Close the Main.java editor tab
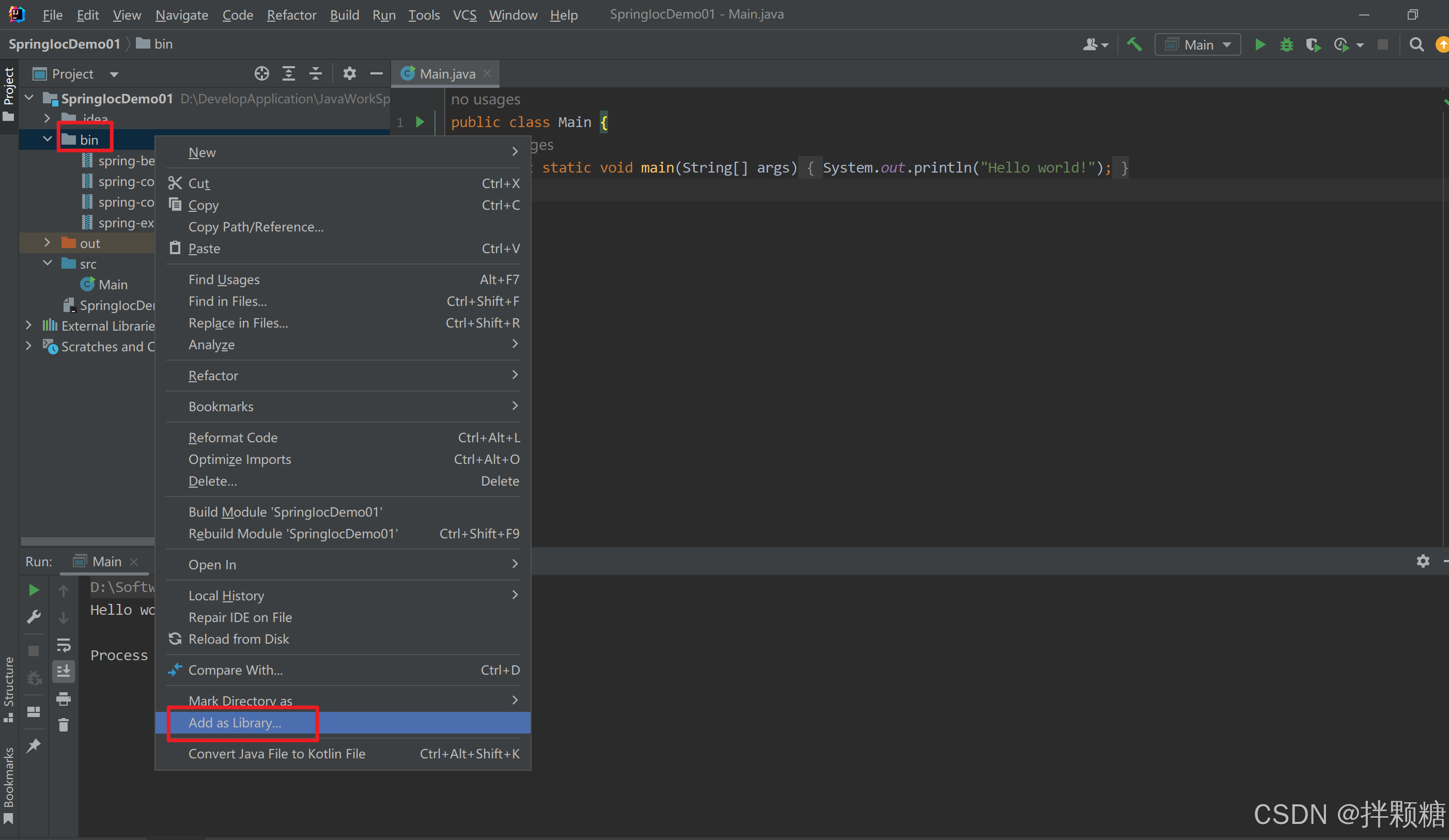This screenshot has height=840, width=1449. 487,73
